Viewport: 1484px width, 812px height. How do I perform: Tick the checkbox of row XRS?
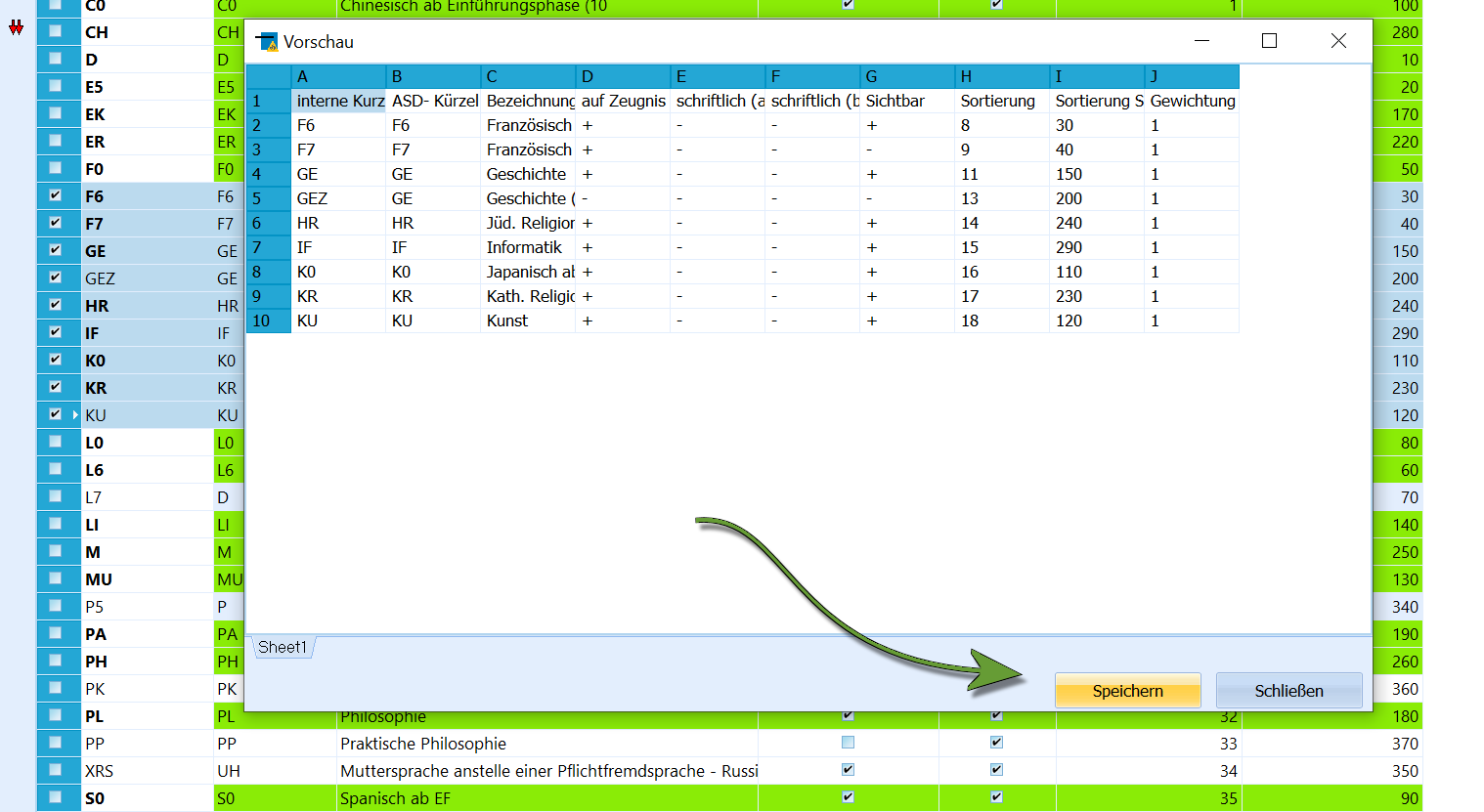pos(56,770)
